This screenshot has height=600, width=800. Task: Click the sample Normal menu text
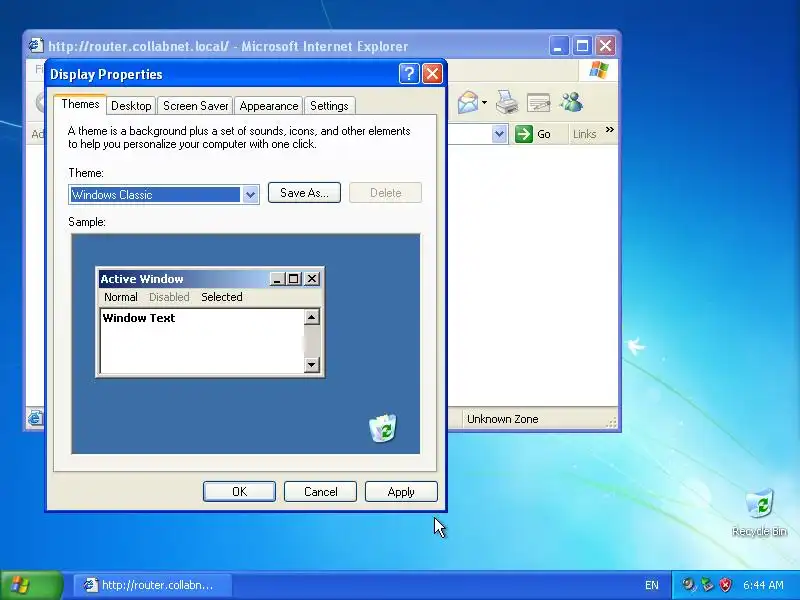tap(121, 297)
